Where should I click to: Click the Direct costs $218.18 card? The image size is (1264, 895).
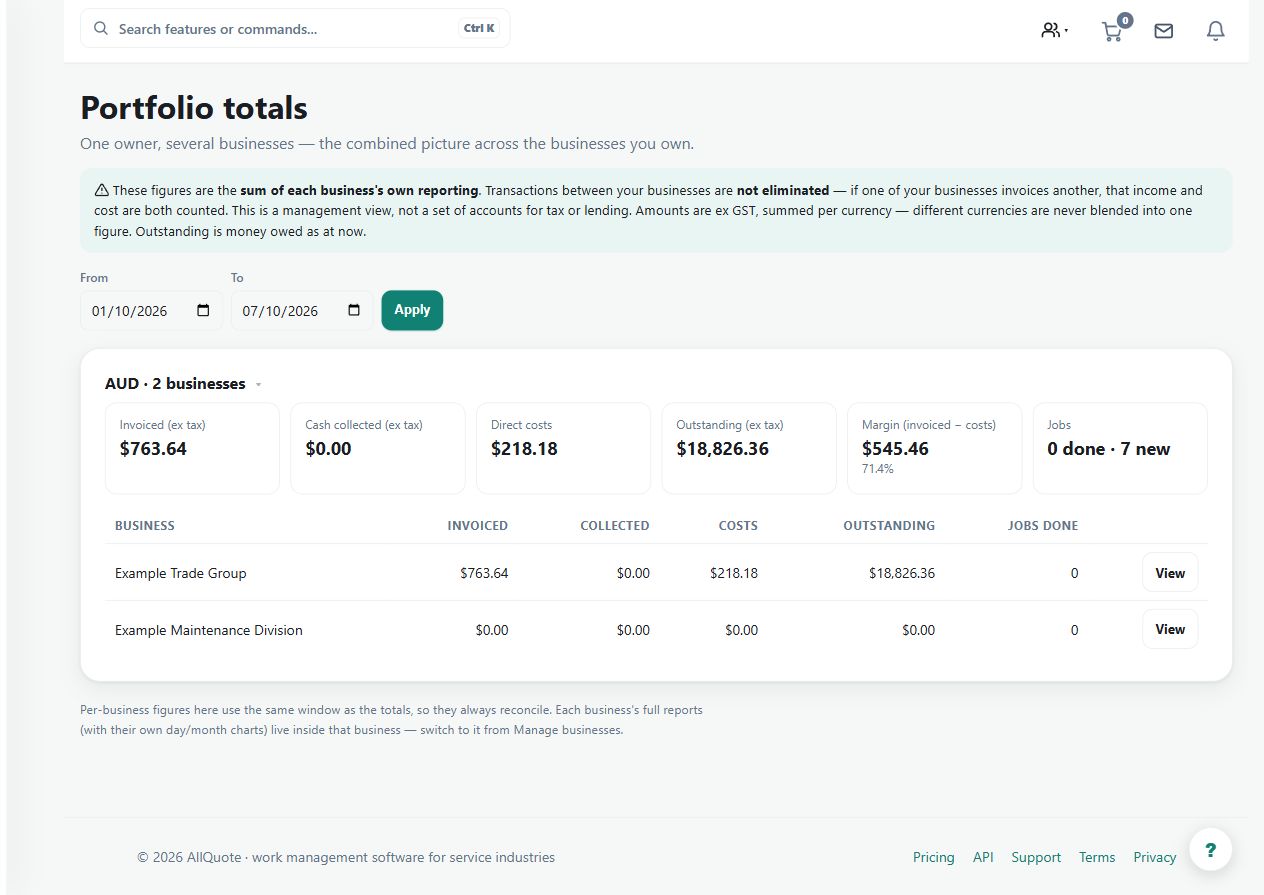pyautogui.click(x=563, y=448)
